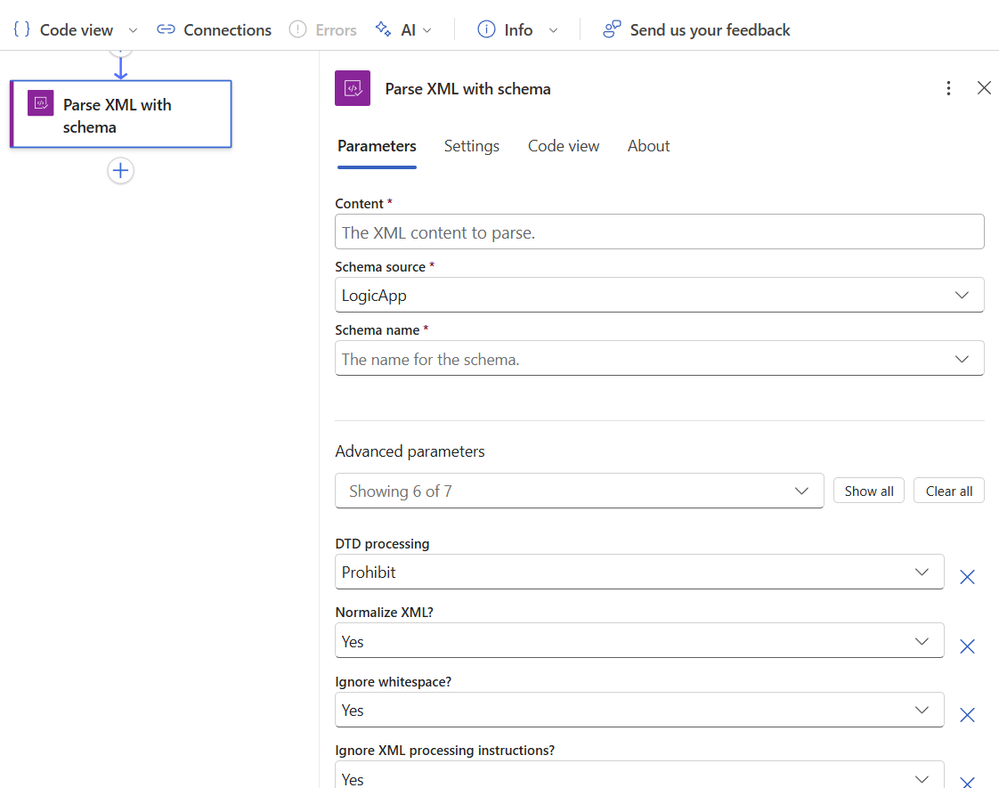This screenshot has height=788, width=999.
Task: Click into the Content input field
Action: coord(659,232)
